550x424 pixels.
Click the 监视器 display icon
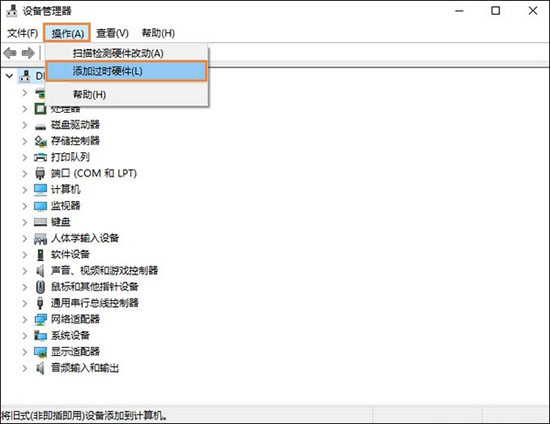40,206
